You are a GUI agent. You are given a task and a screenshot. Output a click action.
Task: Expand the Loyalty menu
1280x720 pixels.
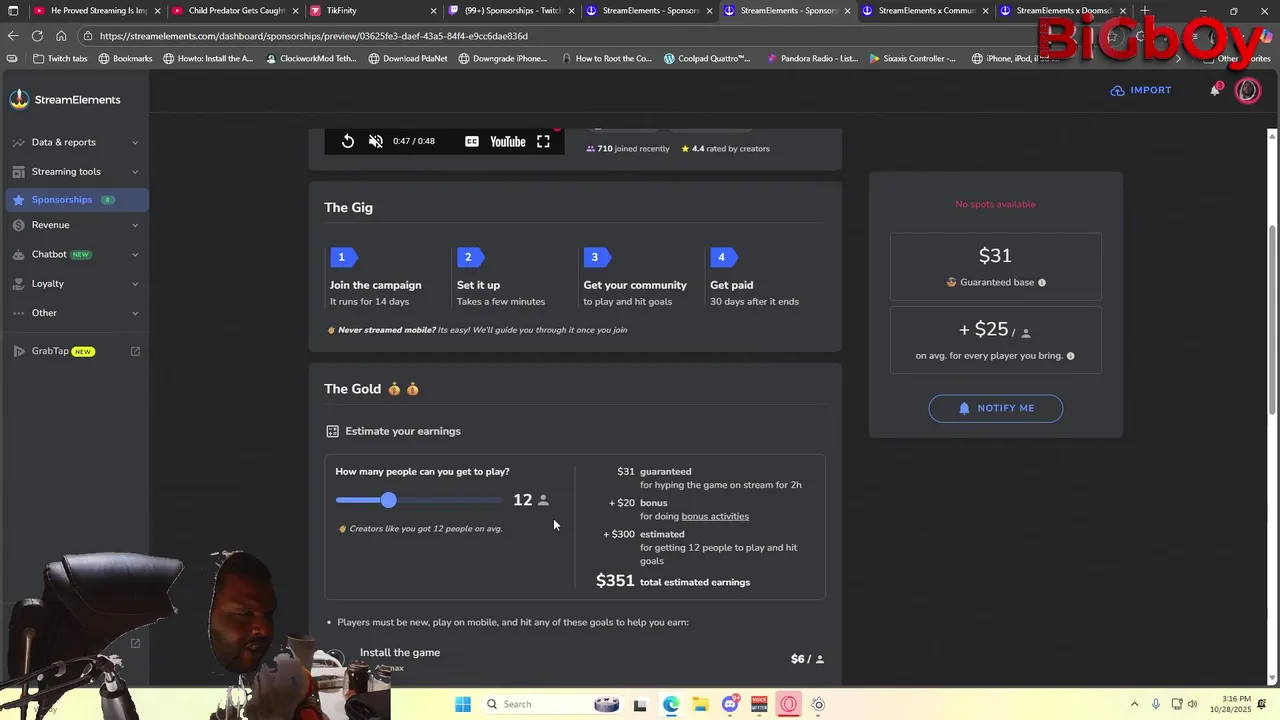(75, 283)
